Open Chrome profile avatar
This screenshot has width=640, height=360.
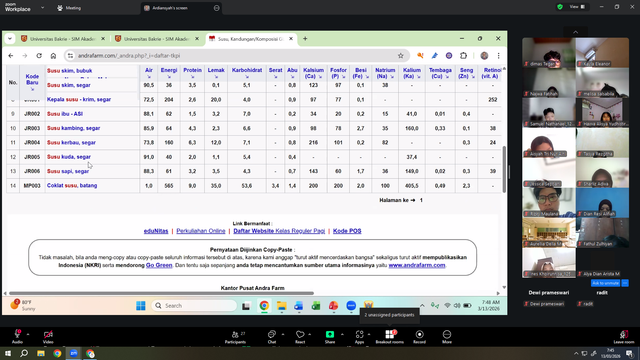(484, 56)
